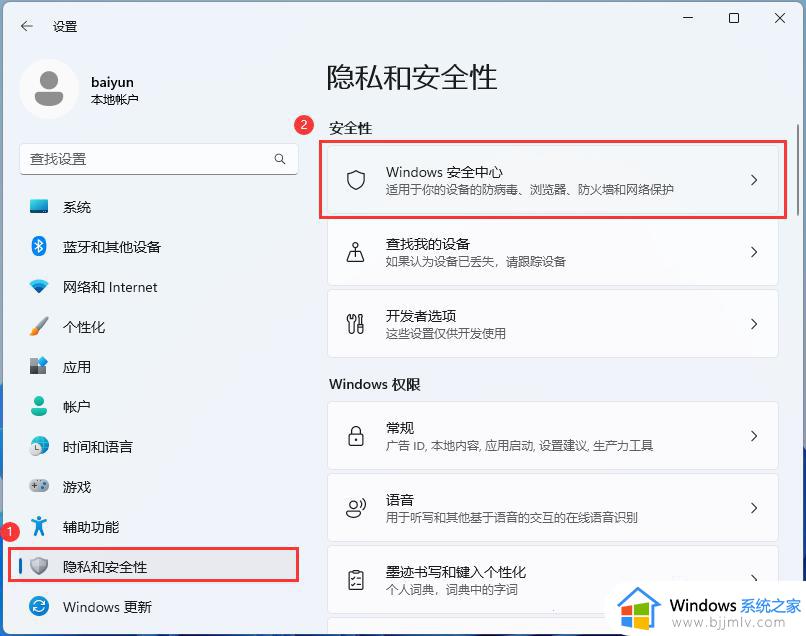Viewport: 806px width, 636px height.
Task: Click the Bluetooth icon in sidebar
Action: click(x=39, y=247)
